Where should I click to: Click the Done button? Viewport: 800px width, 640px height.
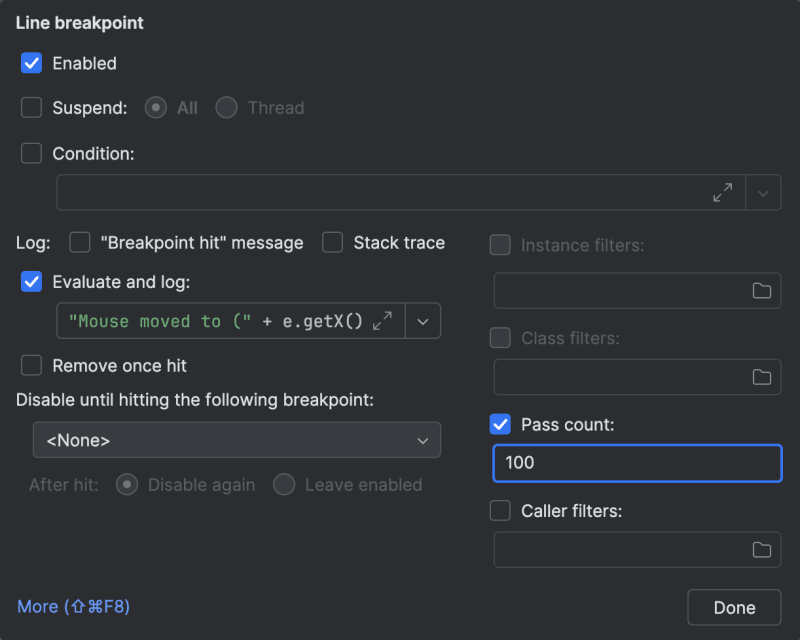pos(734,607)
